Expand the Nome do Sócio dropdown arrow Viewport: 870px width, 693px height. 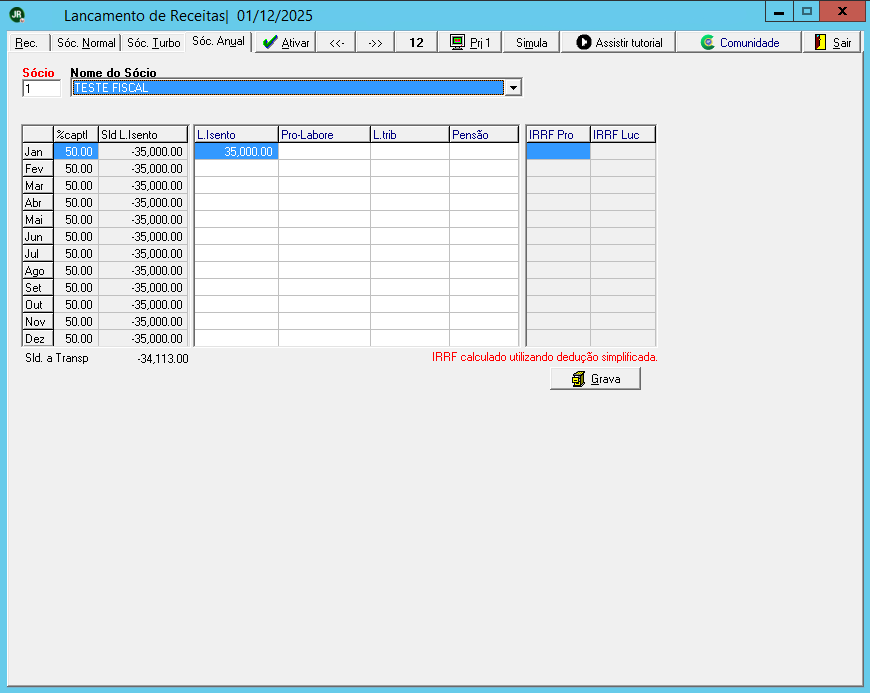coord(513,88)
